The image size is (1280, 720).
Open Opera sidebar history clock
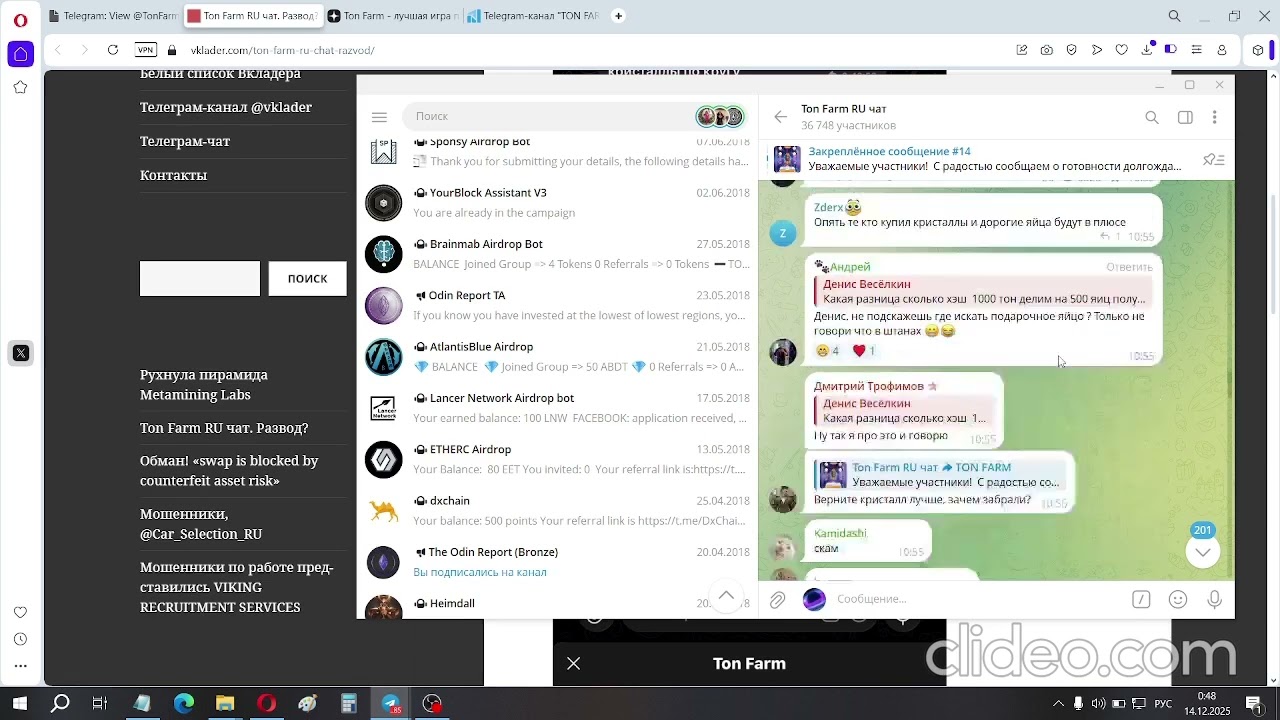click(x=20, y=639)
